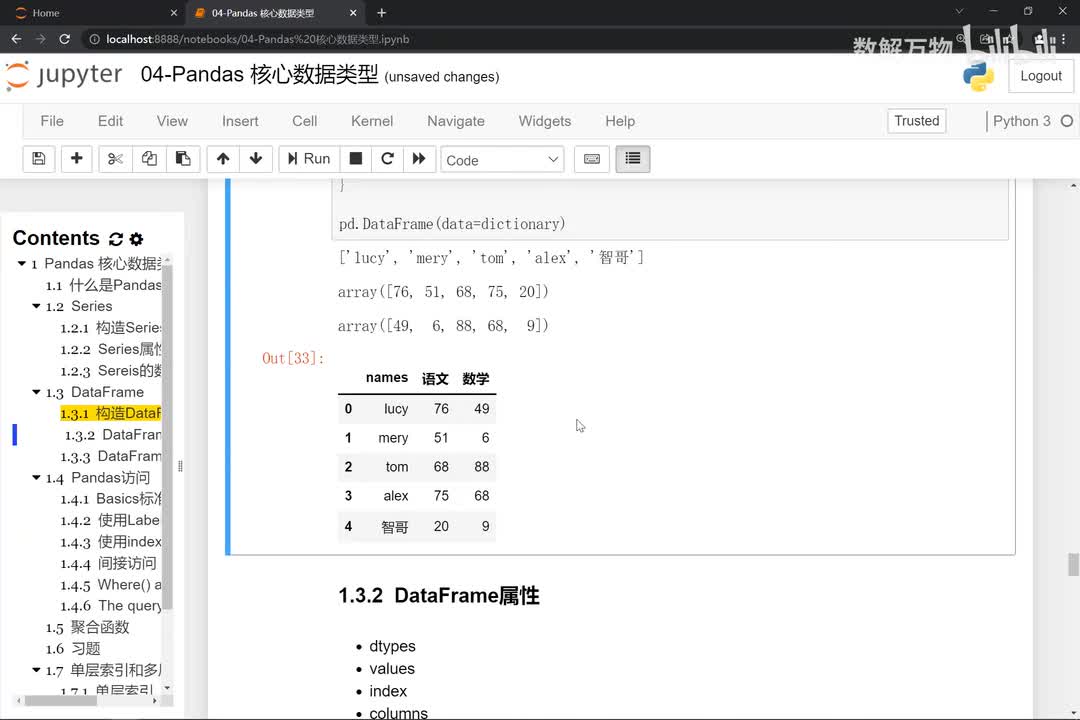Screen dimensions: 1080x720
Task: Jump to 1.2.2 Series属性 section
Action: [111, 349]
